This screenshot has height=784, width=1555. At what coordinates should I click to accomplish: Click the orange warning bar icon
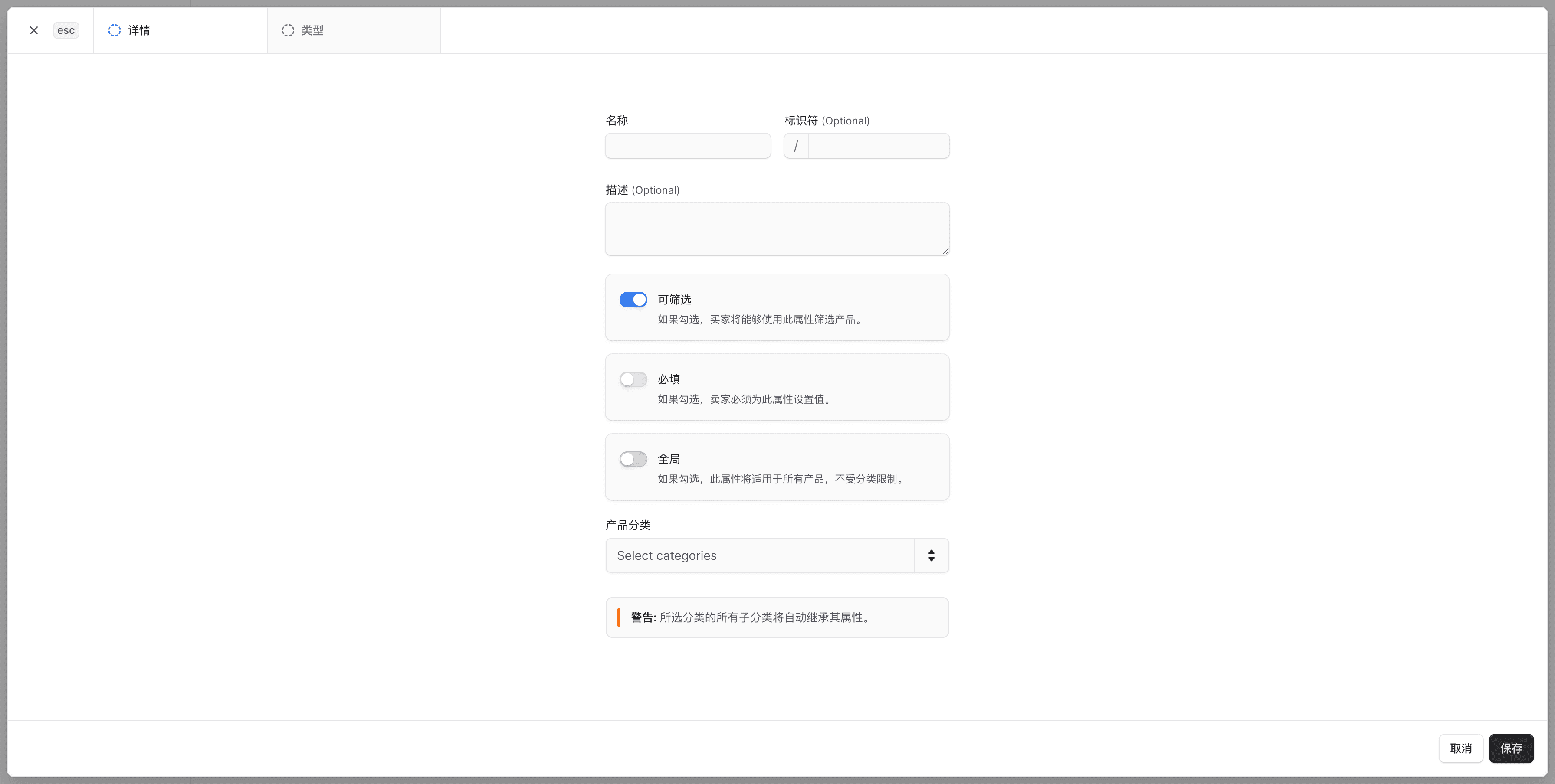619,617
